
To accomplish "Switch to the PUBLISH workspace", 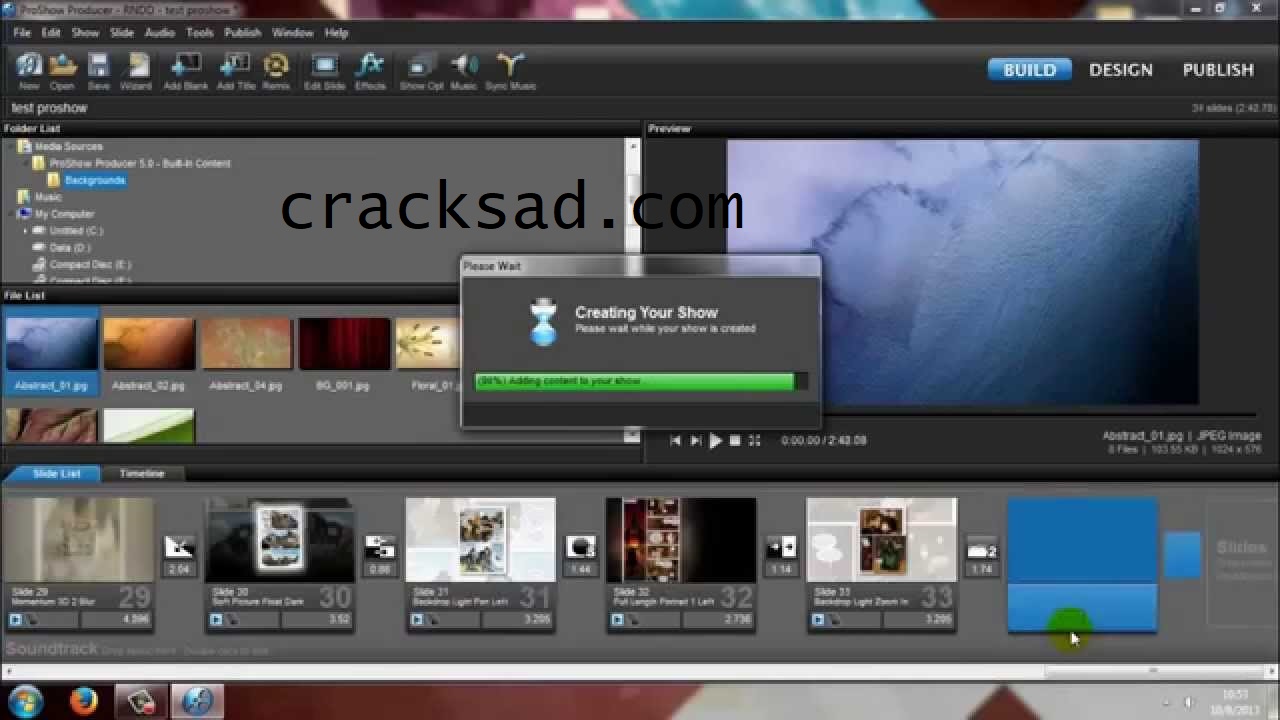I will click(x=1218, y=70).
